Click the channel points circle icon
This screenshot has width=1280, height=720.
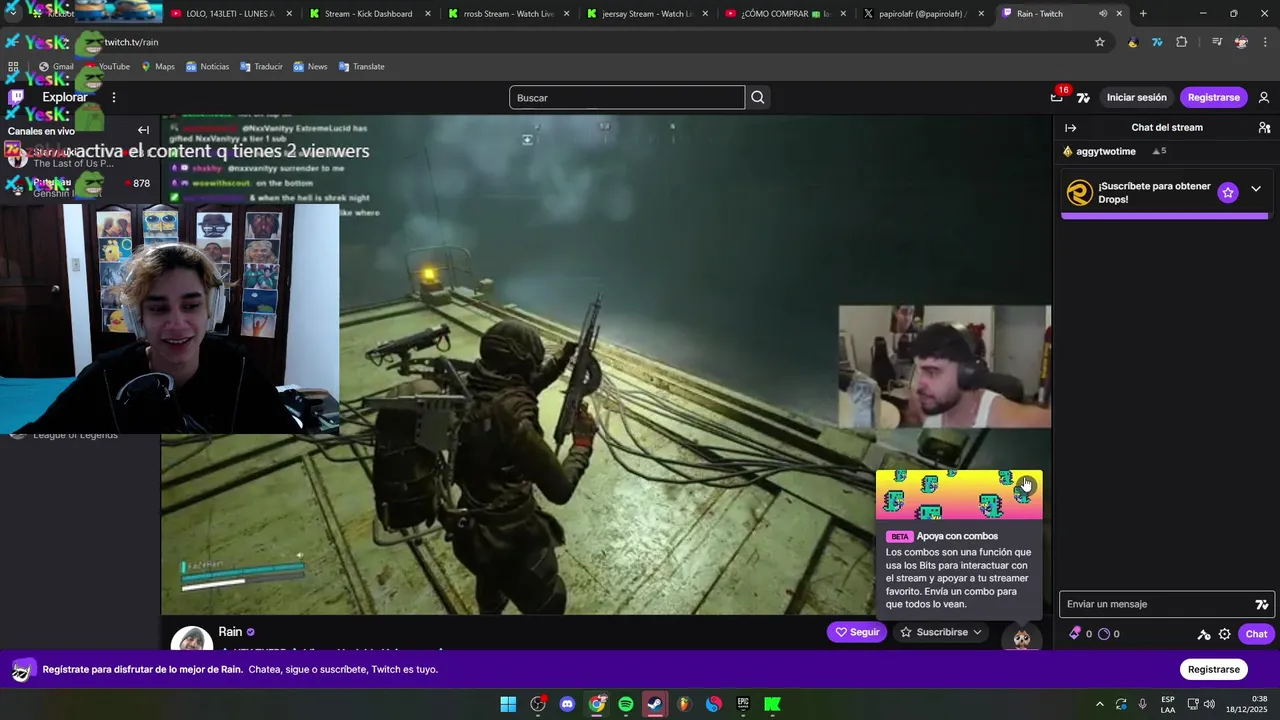pyautogui.click(x=1104, y=634)
